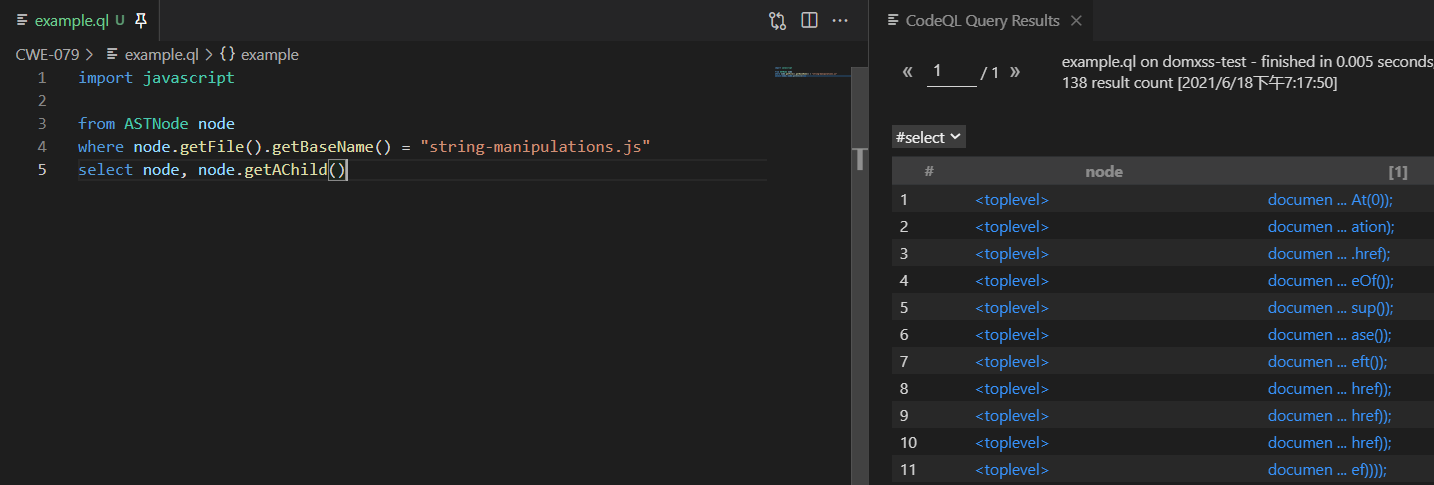Open 'documen ... eOf());' result link
This screenshot has height=485, width=1434.
pyautogui.click(x=1330, y=281)
